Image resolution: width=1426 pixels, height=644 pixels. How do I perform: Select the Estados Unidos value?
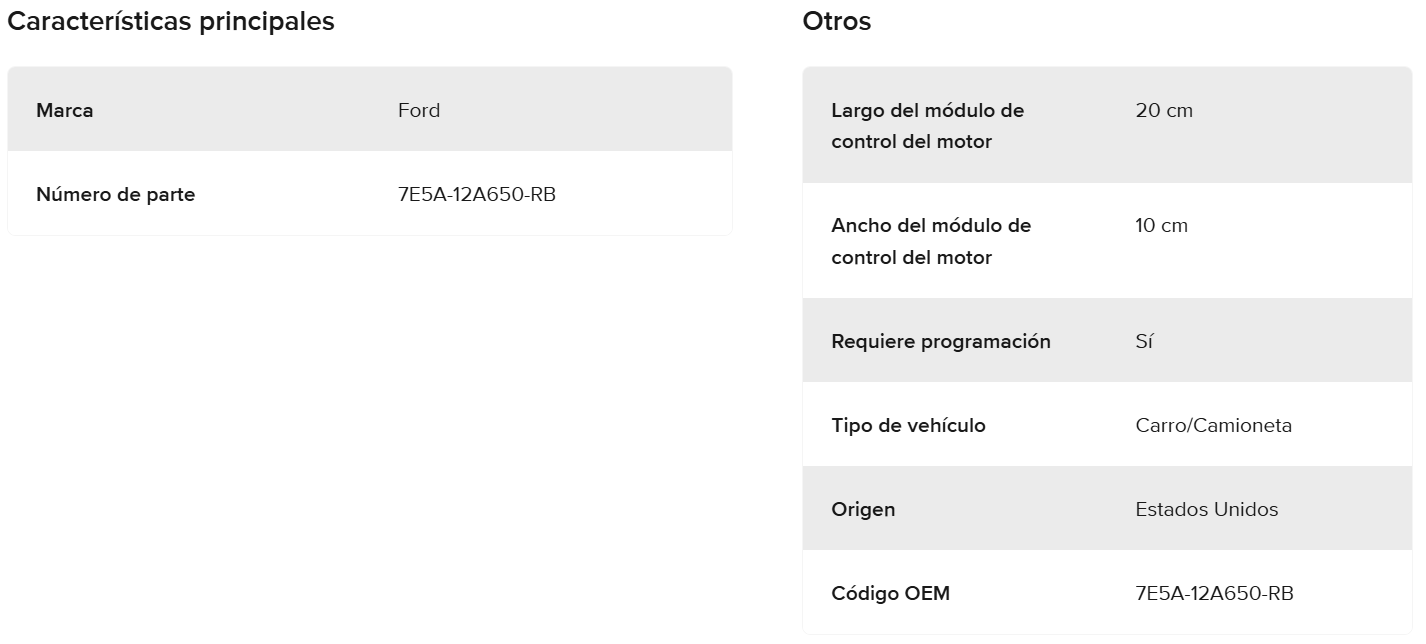1207,509
